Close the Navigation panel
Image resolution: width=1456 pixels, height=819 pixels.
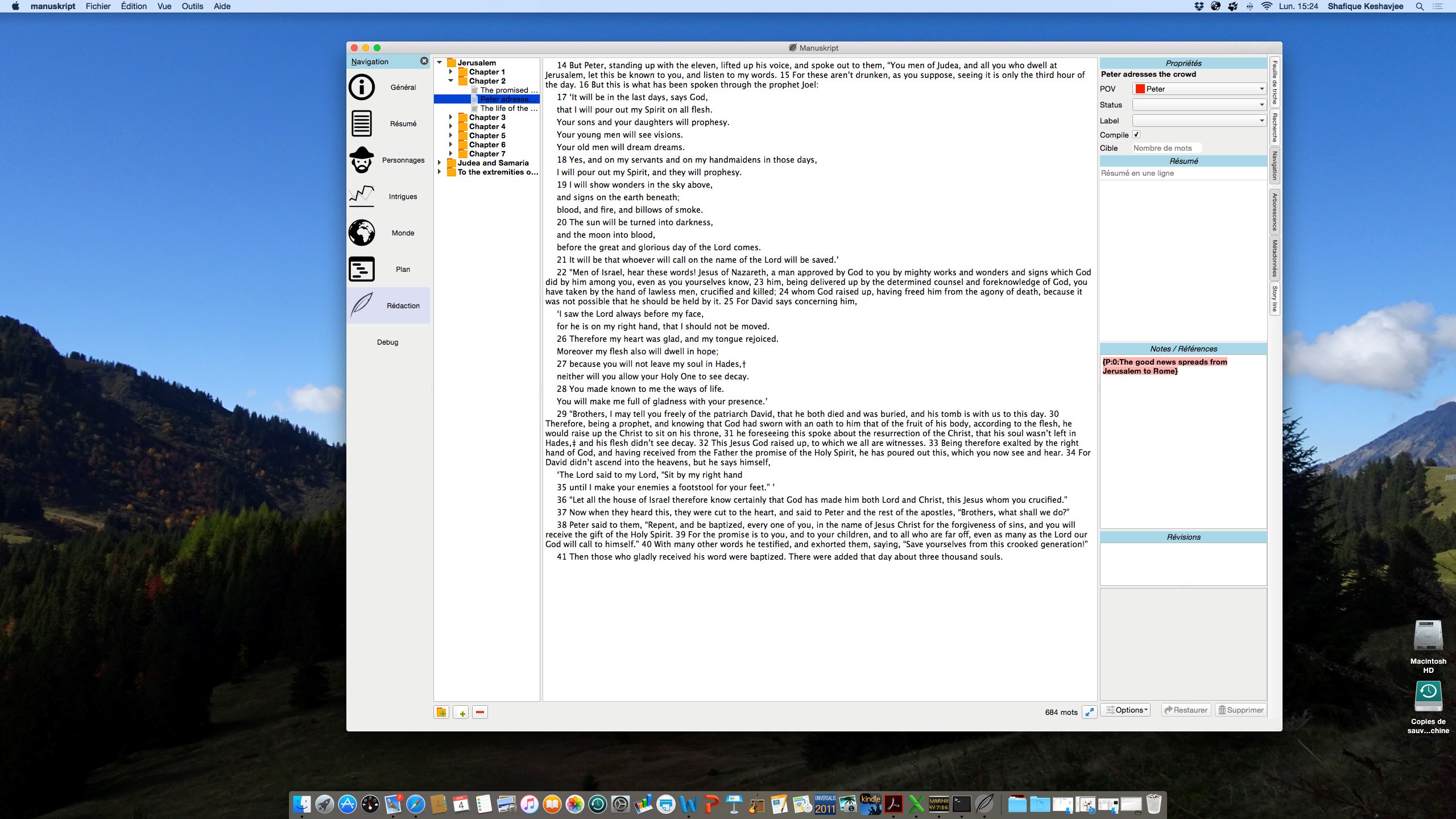(424, 61)
